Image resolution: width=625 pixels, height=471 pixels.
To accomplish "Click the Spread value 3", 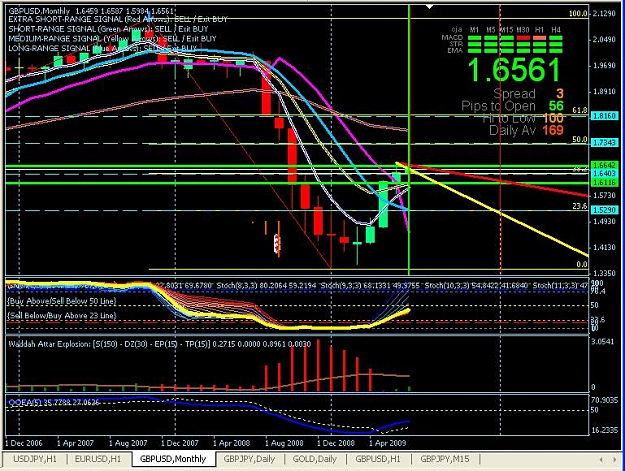I will pos(560,94).
